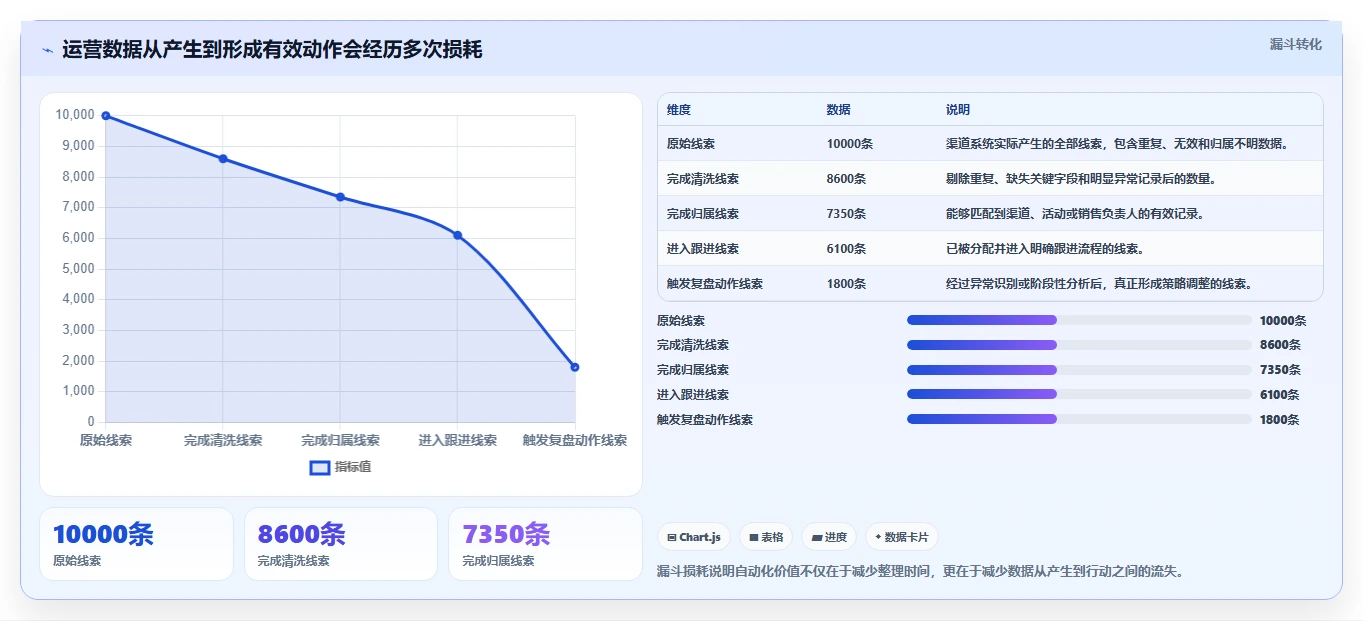The height and width of the screenshot is (621, 1363).
Task: Click the small icon inside the Chart.js chip
Action: (x=672, y=538)
